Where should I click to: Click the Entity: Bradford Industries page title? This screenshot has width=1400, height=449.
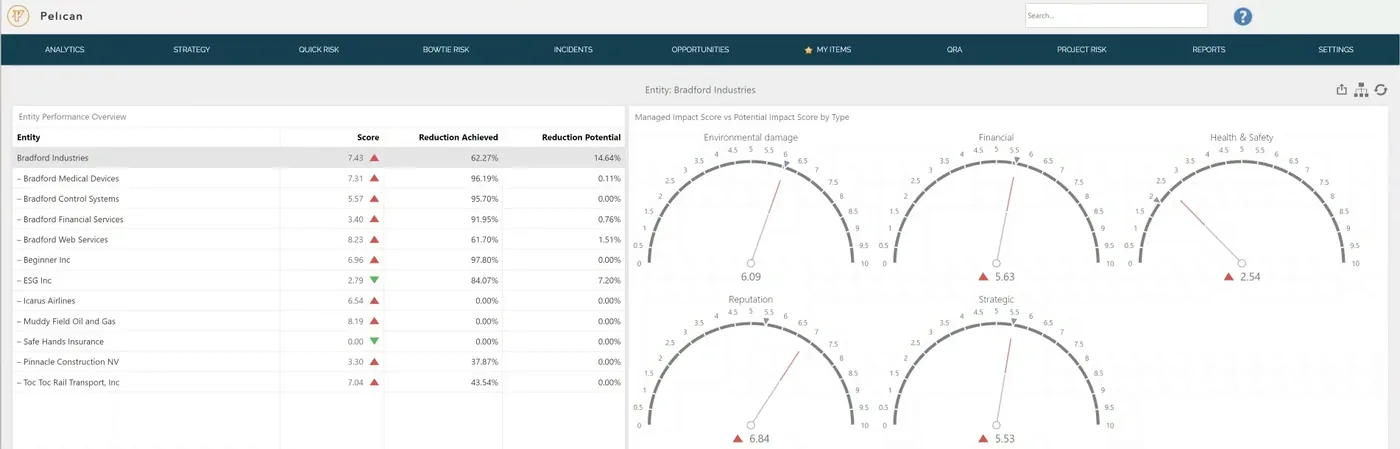tap(700, 90)
